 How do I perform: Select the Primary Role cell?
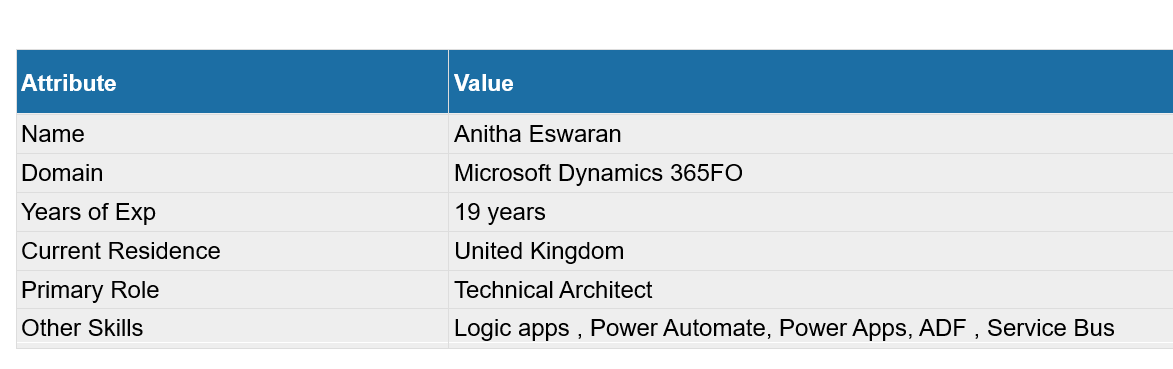[233, 290]
